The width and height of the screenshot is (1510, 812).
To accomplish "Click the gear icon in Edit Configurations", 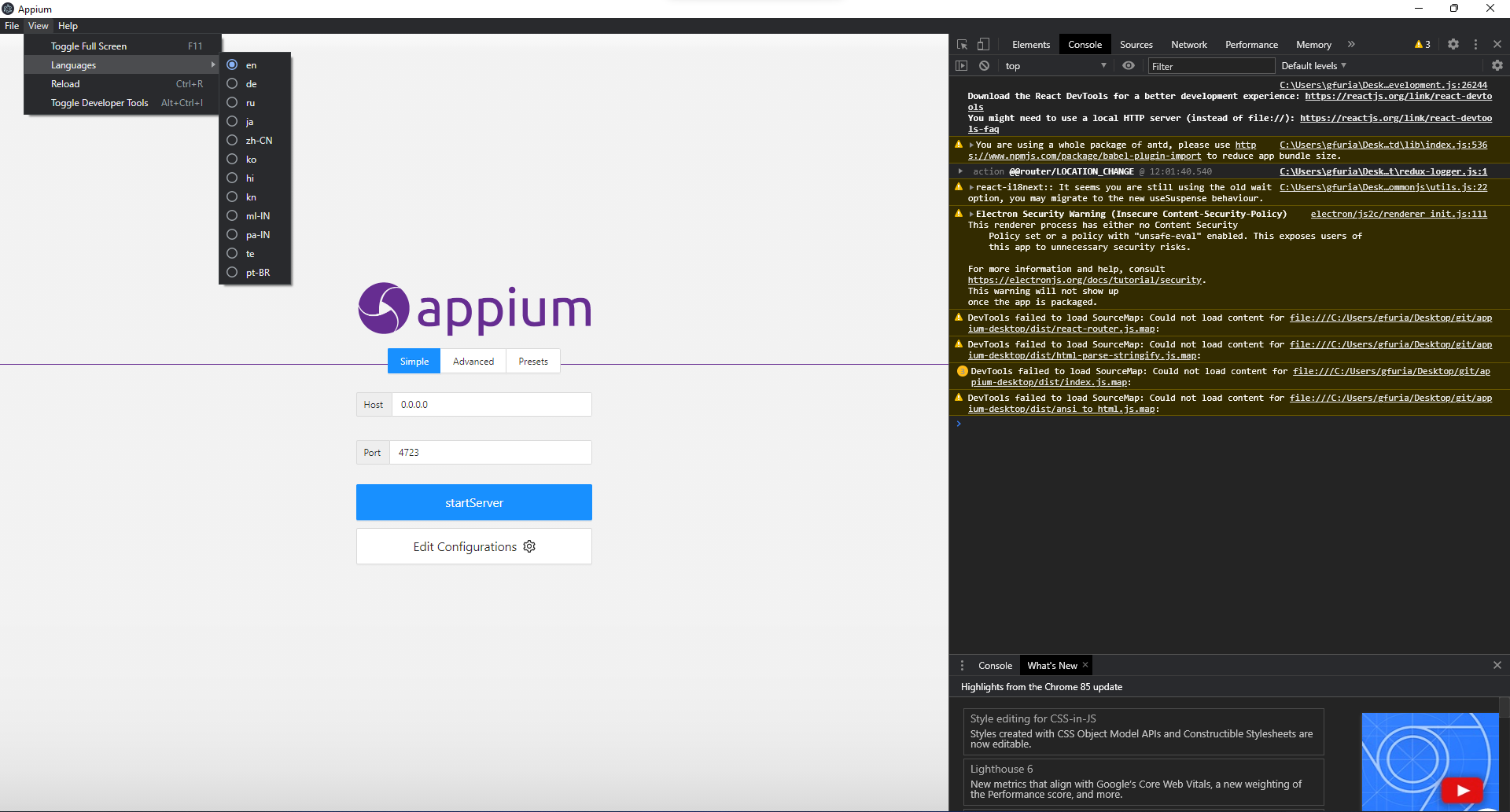I will click(529, 546).
